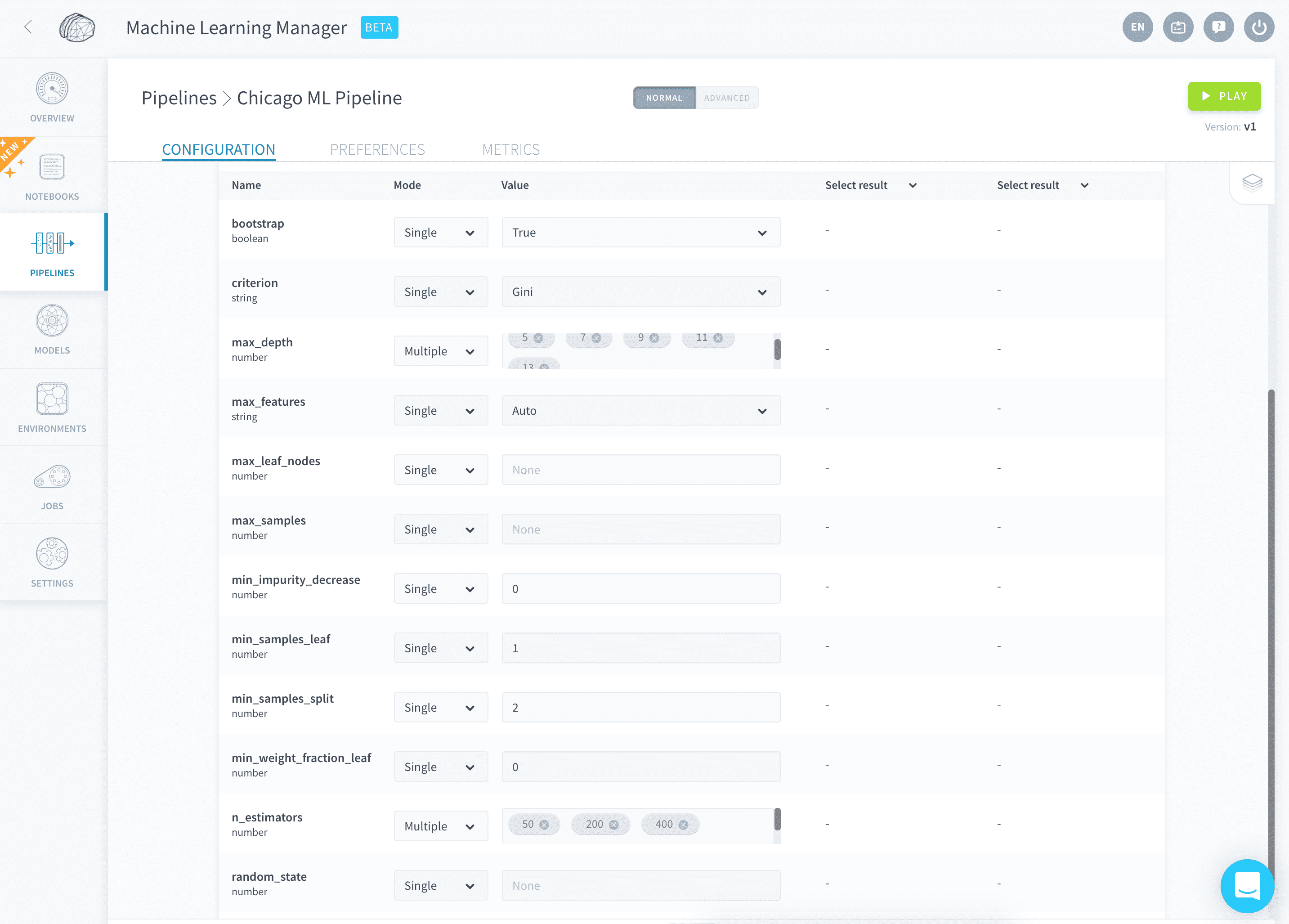The width and height of the screenshot is (1289, 924).
Task: Open the Notebooks section icon
Action: click(52, 166)
